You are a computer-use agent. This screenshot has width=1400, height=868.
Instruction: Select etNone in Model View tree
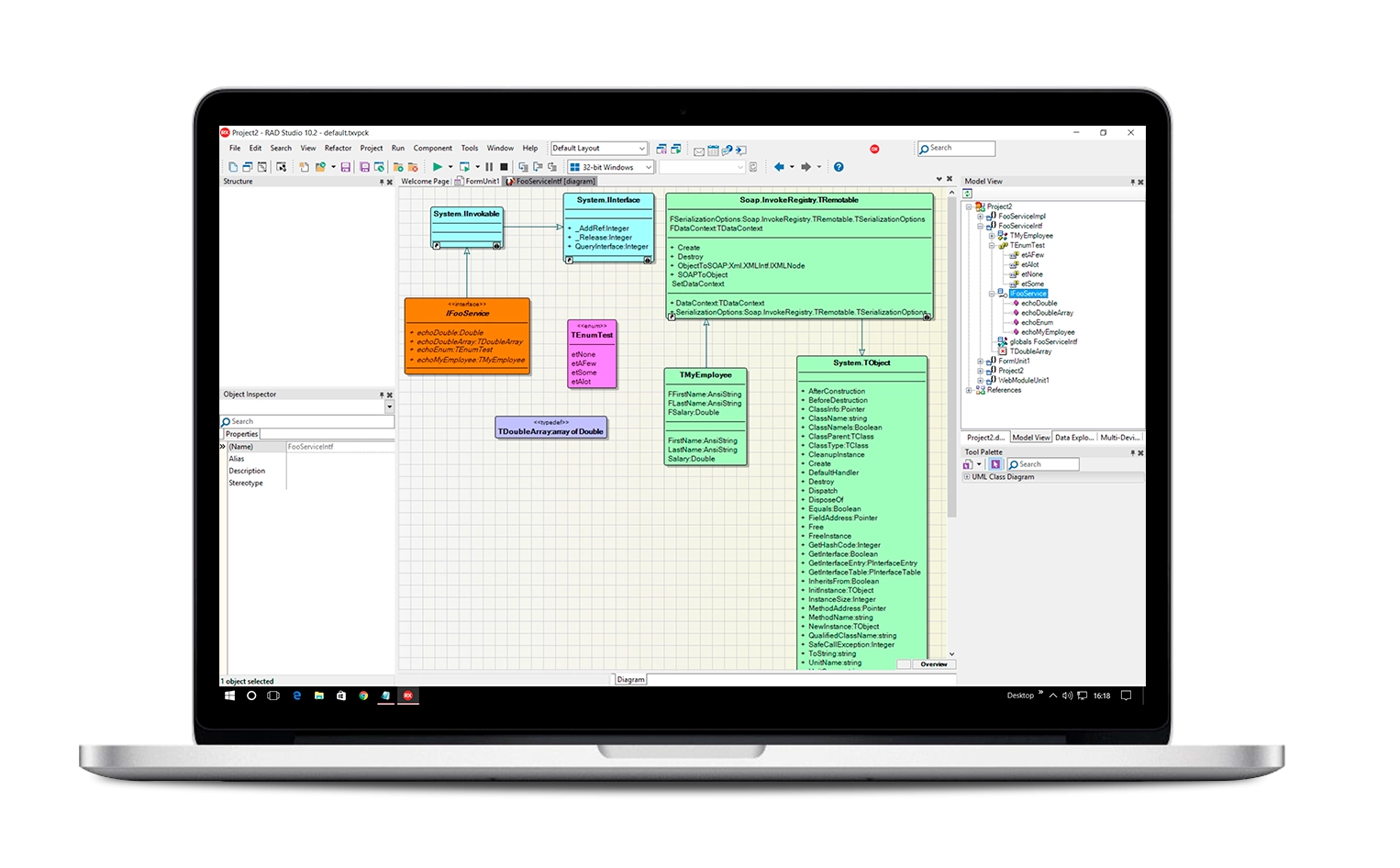click(1032, 274)
